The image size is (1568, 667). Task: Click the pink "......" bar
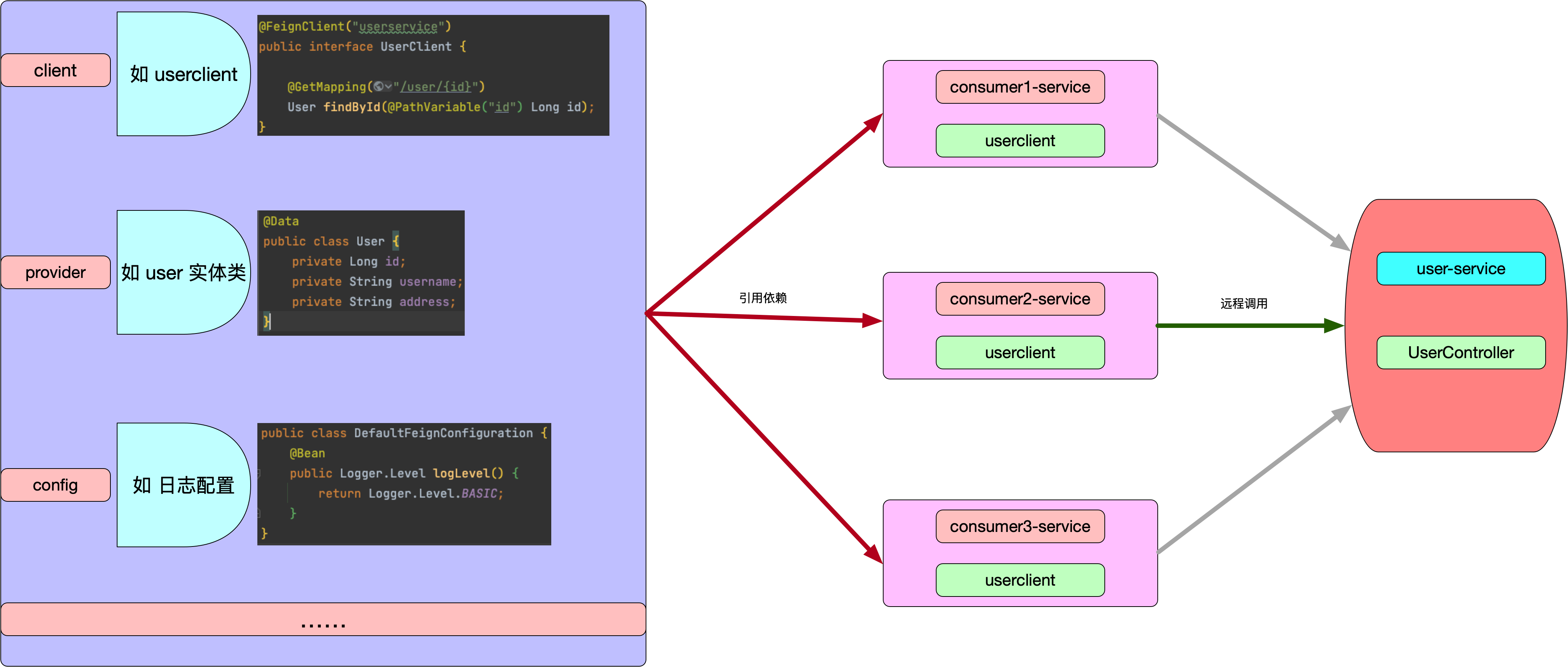(323, 620)
